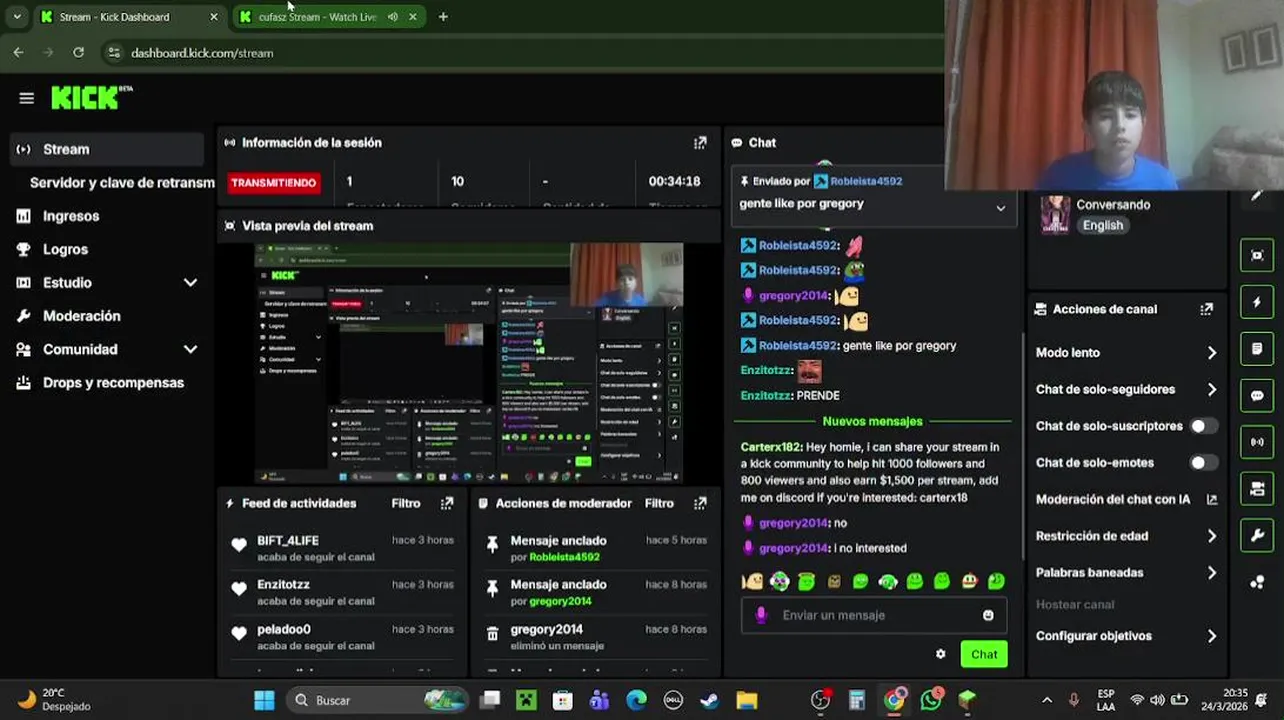Click the chat bubble sidebar icon
The image size is (1284, 720).
tap(1257, 395)
